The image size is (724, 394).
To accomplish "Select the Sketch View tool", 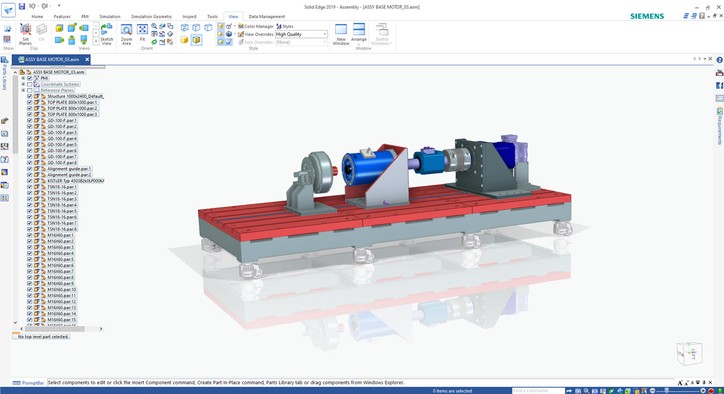I will (x=107, y=34).
